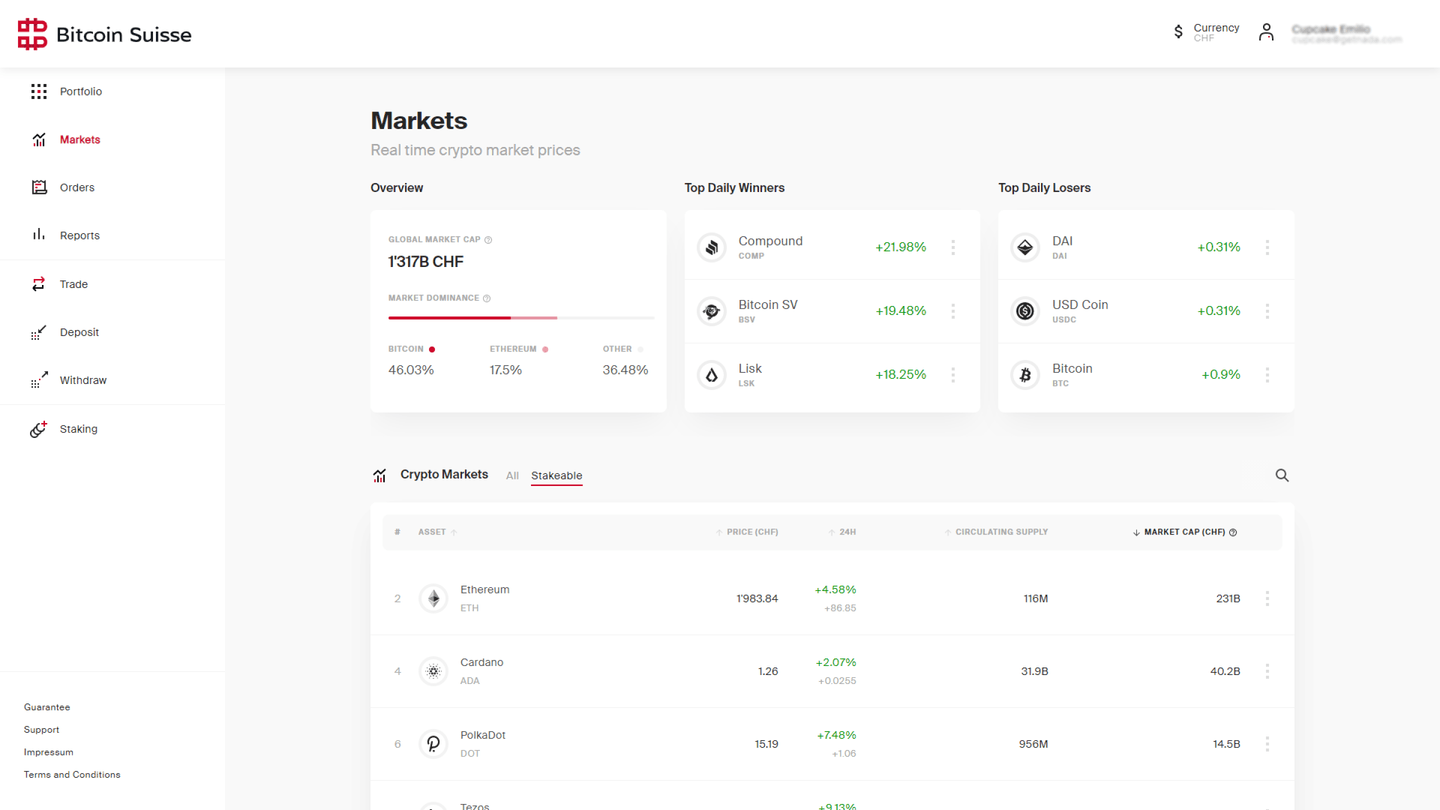Open the three-dot menu for DAI
Screen dimensions: 1440x810
1267,247
